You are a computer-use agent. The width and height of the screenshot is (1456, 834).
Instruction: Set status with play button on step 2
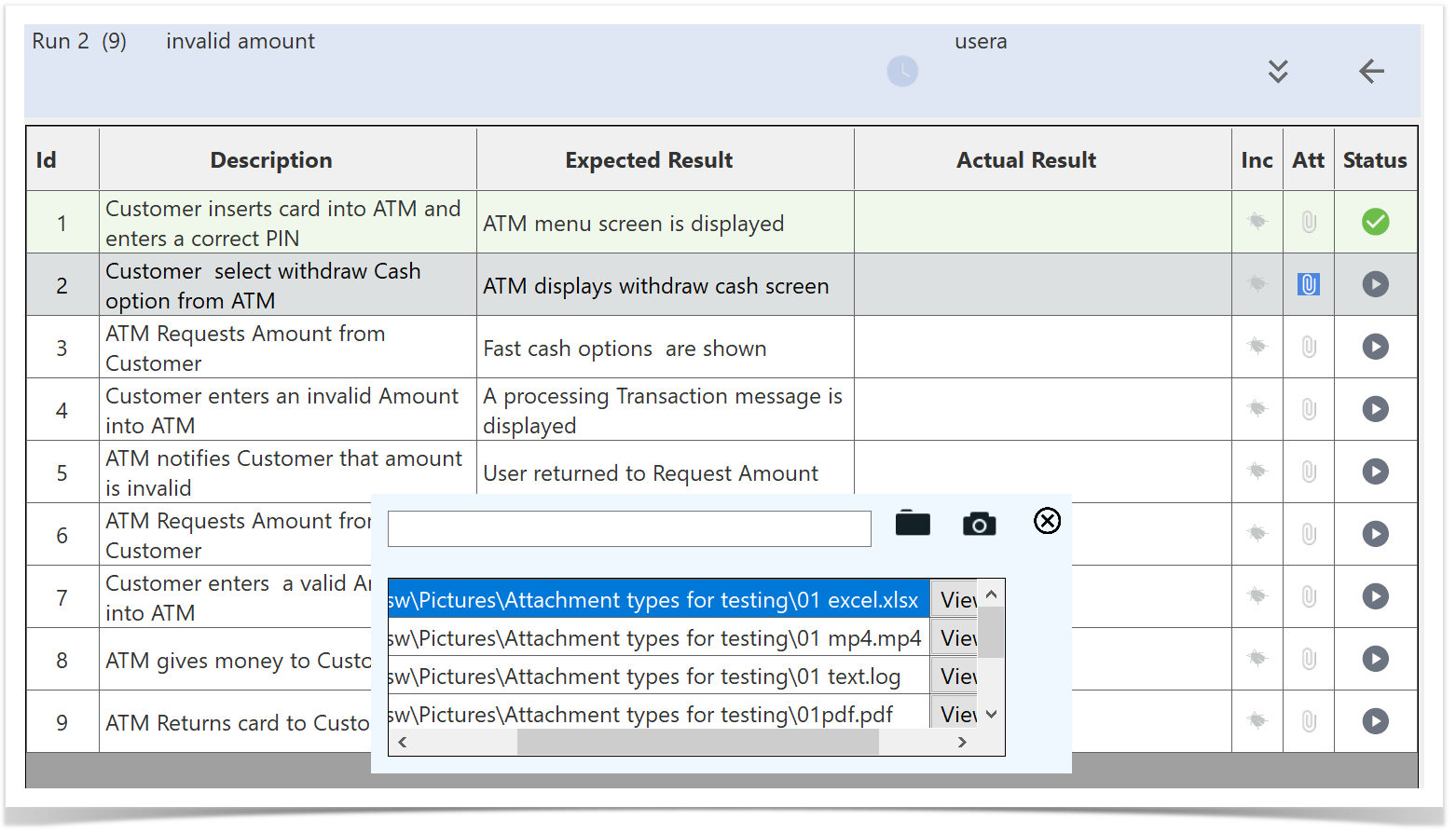pyautogui.click(x=1375, y=284)
